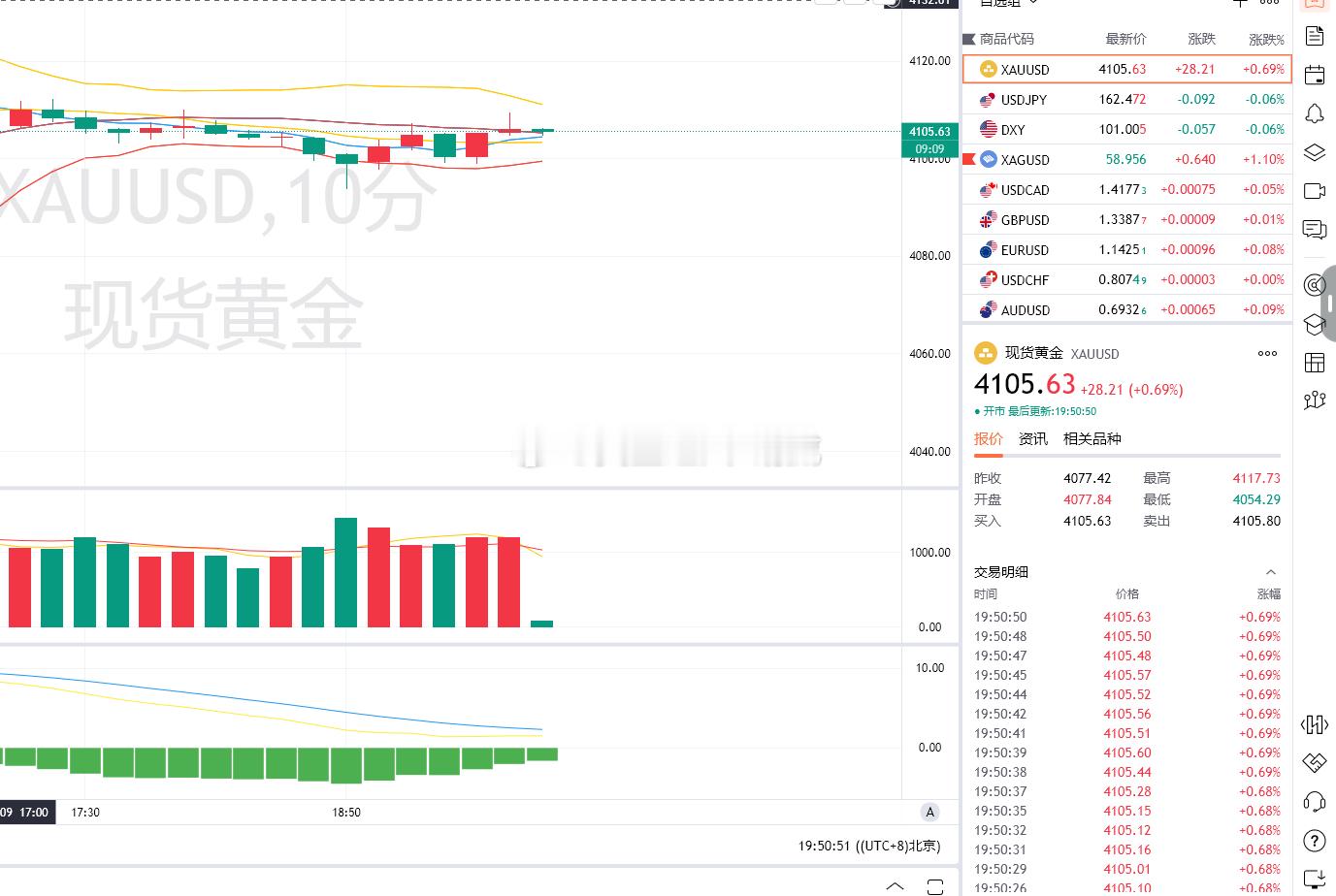Open the map pins sidebar icon
The height and width of the screenshot is (896, 1336).
point(1315,400)
